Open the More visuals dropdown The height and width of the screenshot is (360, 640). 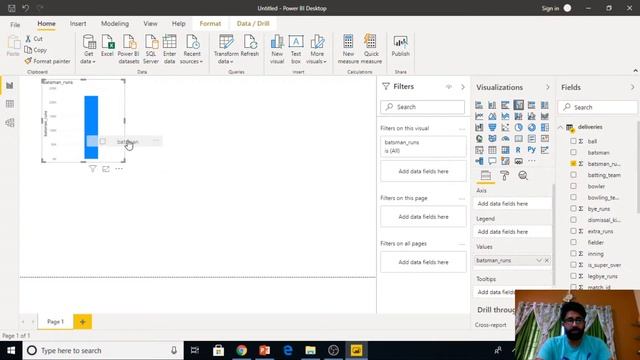[x=317, y=49]
